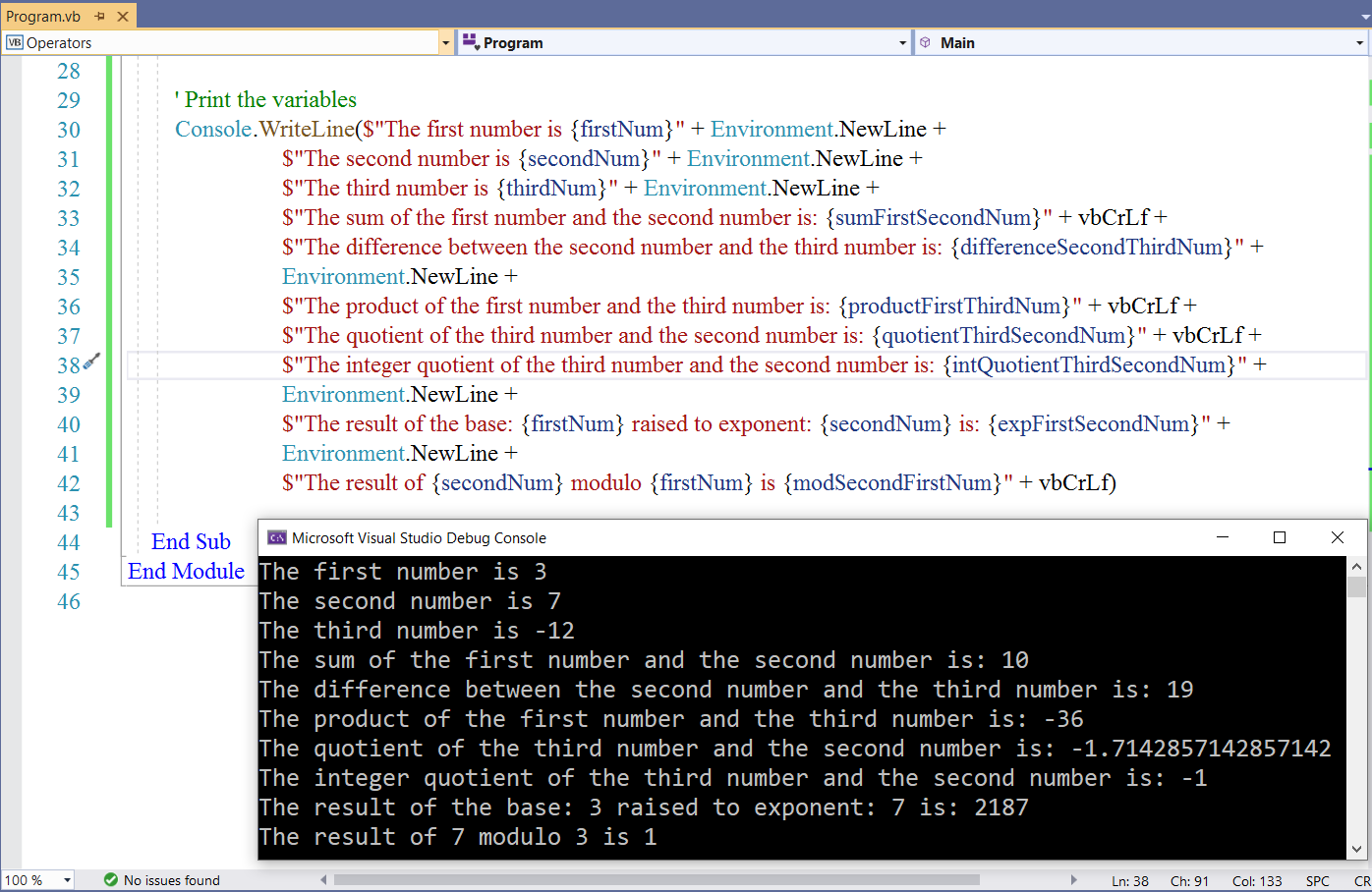Click console output 'The third number is -12'

click(x=417, y=631)
